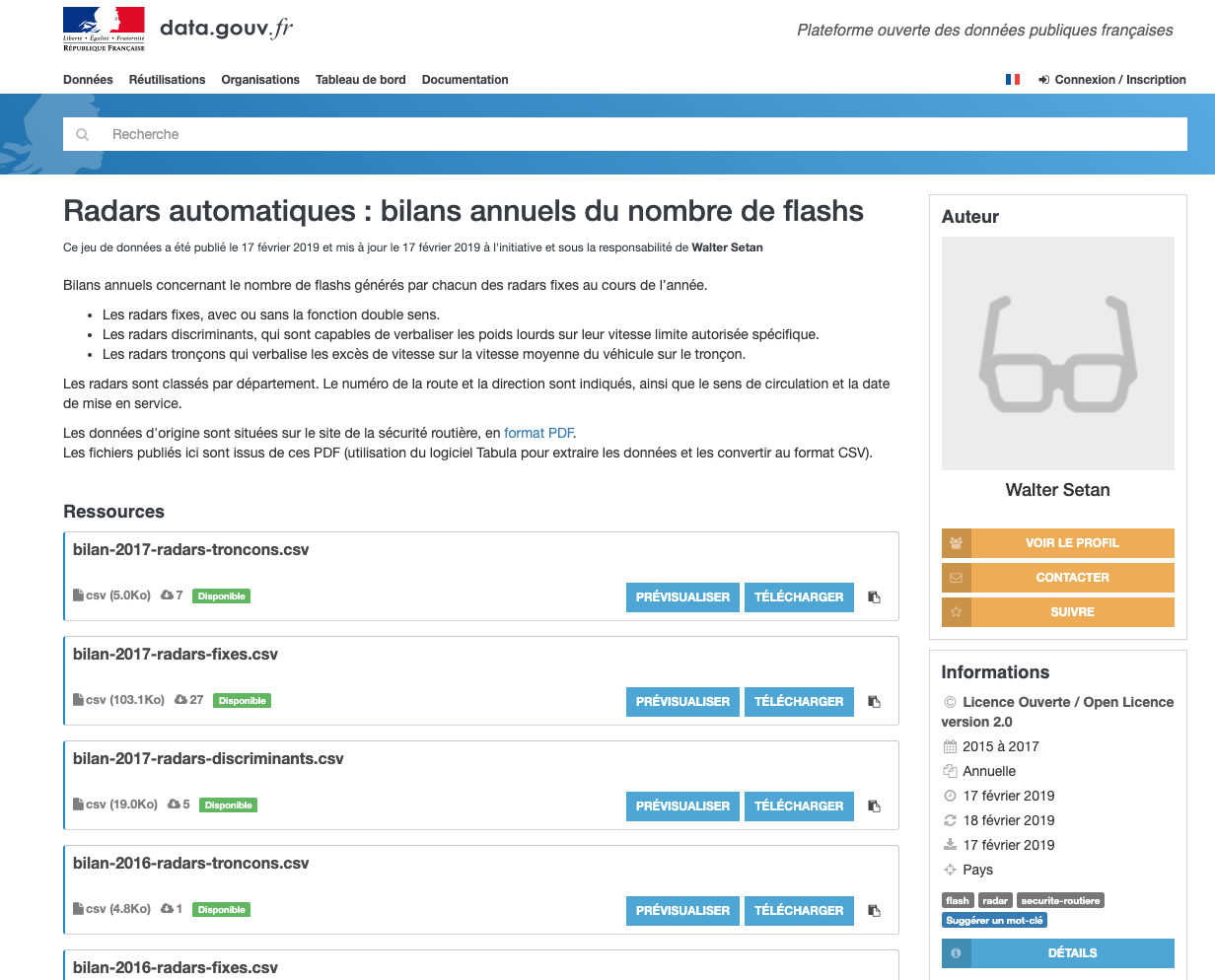
Task: Select the securite-routiere tag
Action: click(x=1060, y=900)
